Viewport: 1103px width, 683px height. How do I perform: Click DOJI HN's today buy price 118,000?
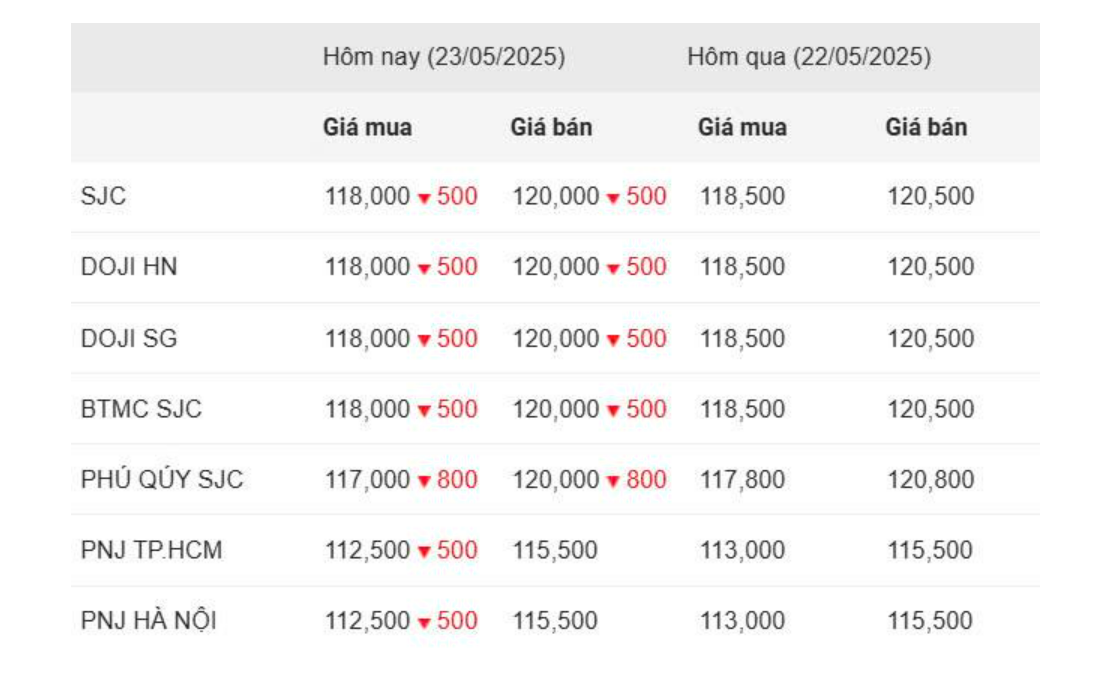367,267
